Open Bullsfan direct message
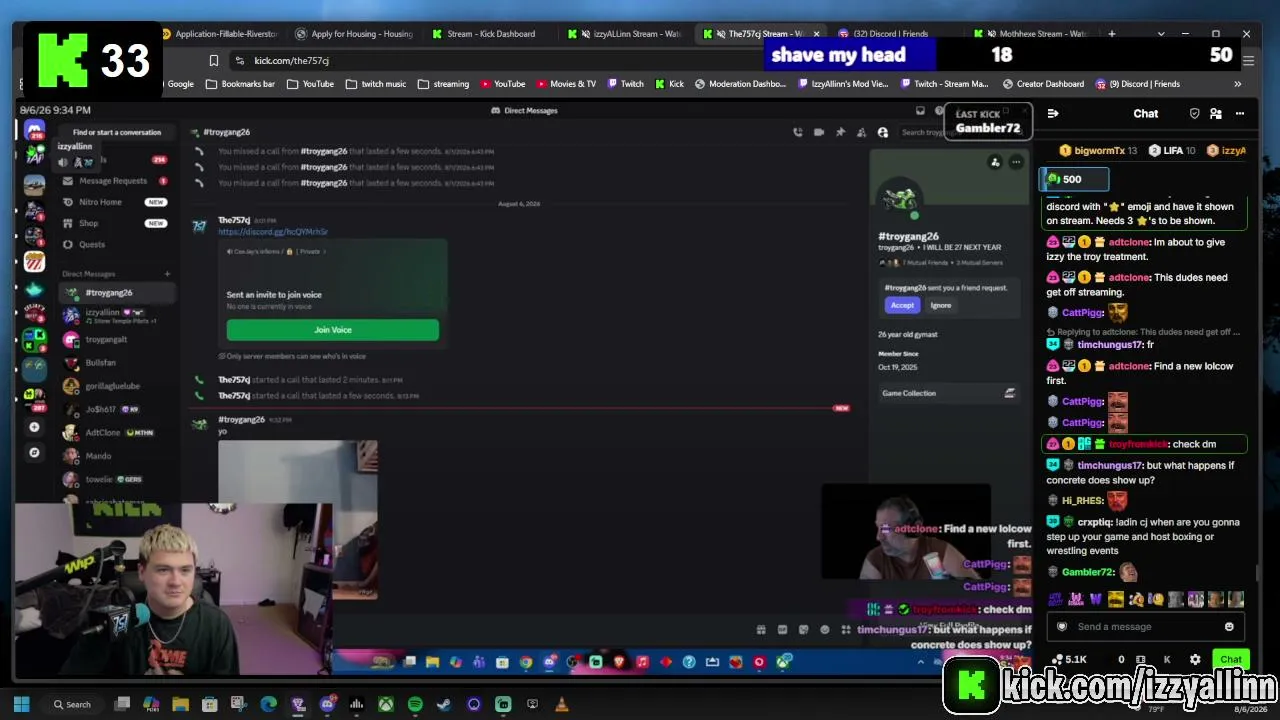The image size is (1280, 720). pyautogui.click(x=117, y=363)
